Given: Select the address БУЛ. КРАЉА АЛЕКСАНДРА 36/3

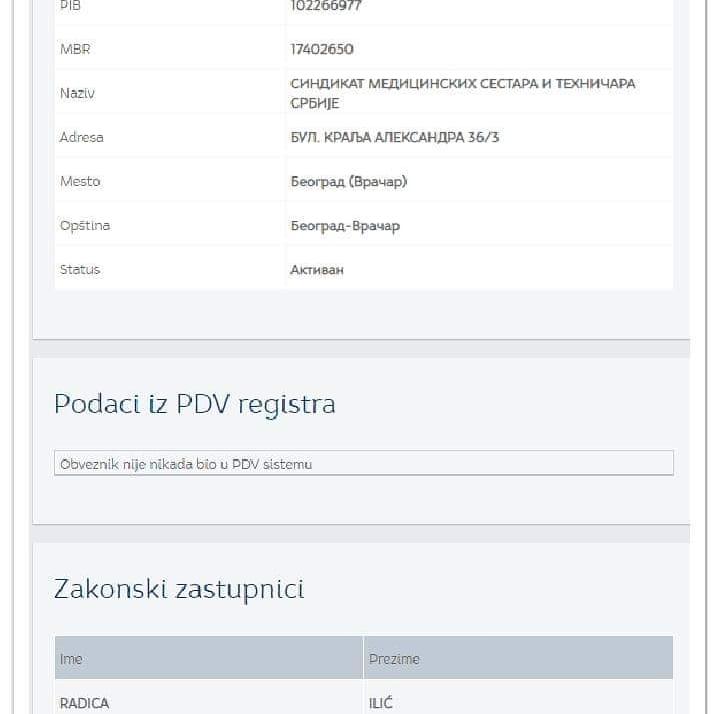Looking at the screenshot, I should pos(395,137).
